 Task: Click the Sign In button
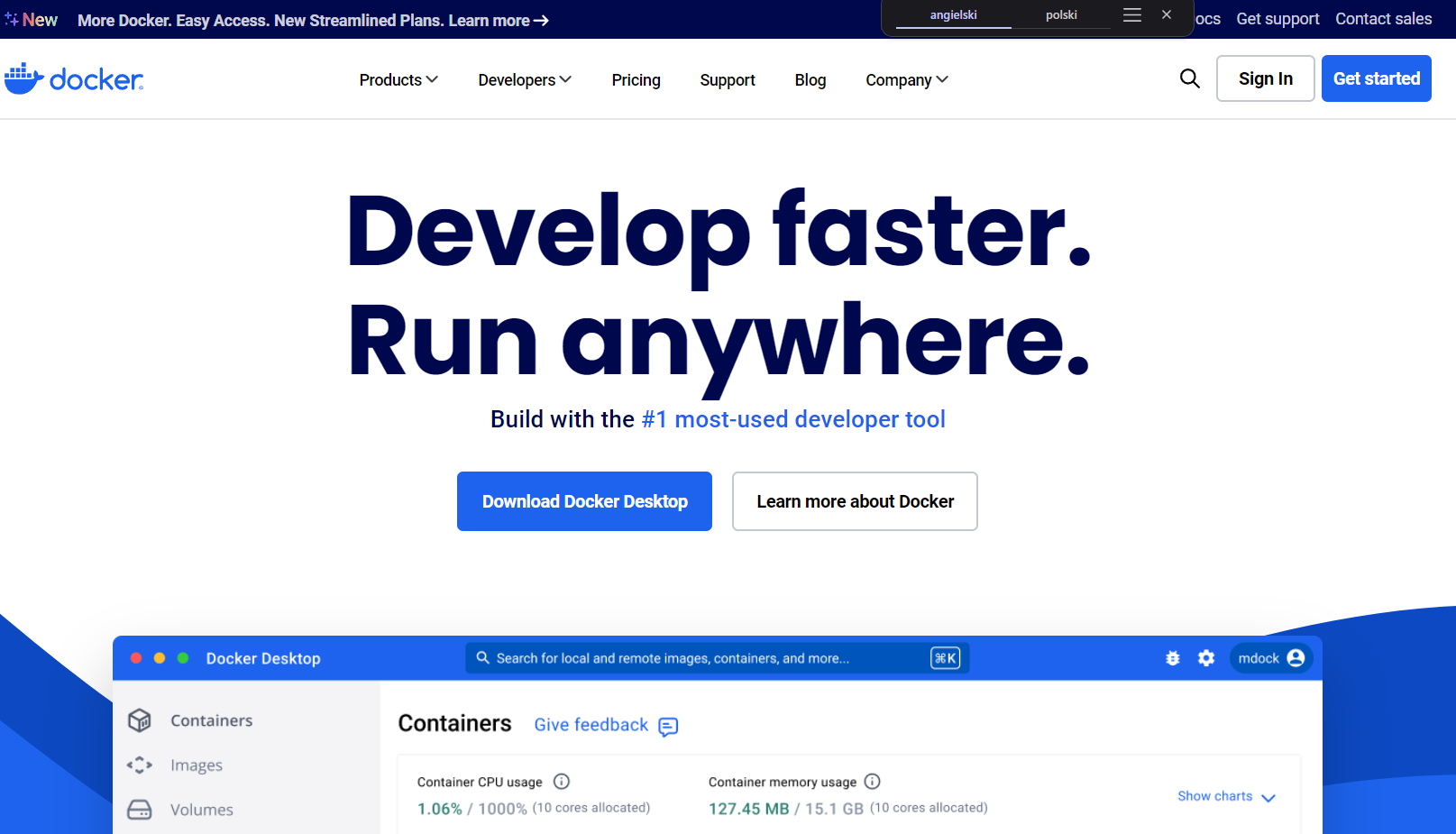tap(1266, 78)
